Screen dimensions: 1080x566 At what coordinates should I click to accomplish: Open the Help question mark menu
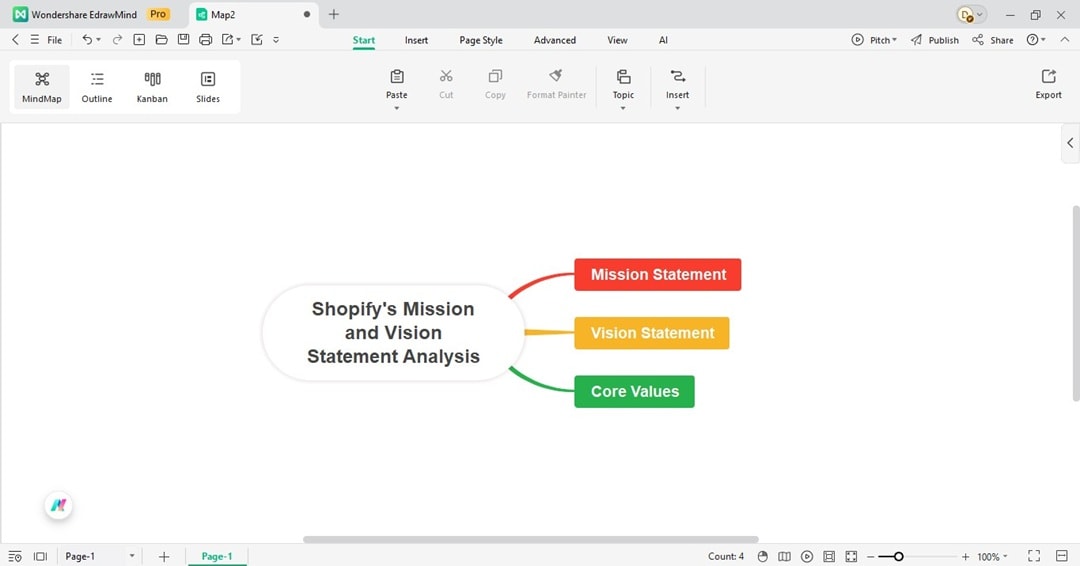(x=1035, y=40)
